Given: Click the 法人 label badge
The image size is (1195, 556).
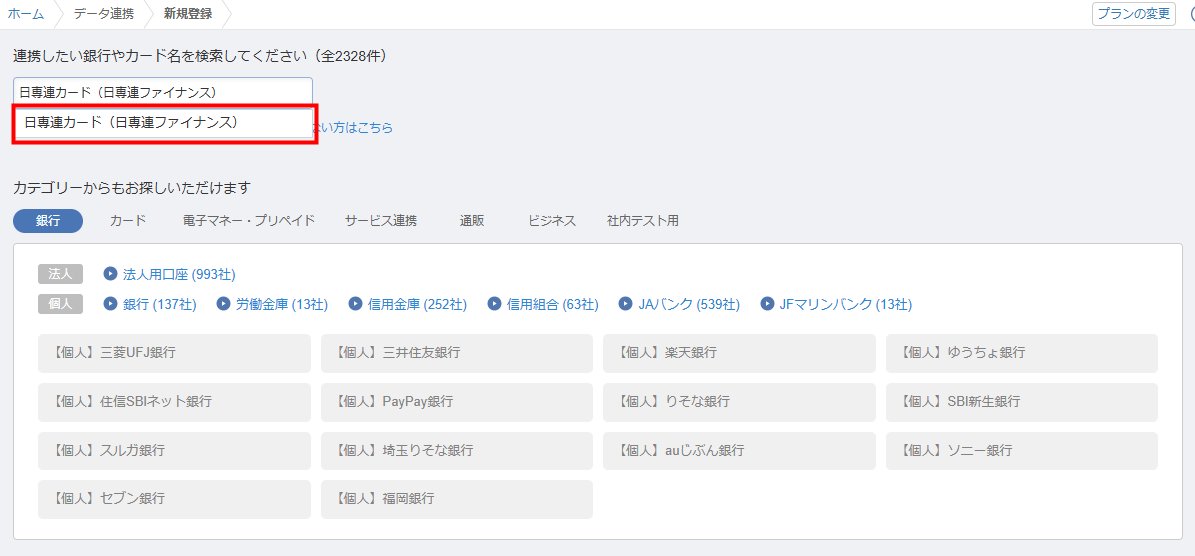Looking at the screenshot, I should coord(60,273).
